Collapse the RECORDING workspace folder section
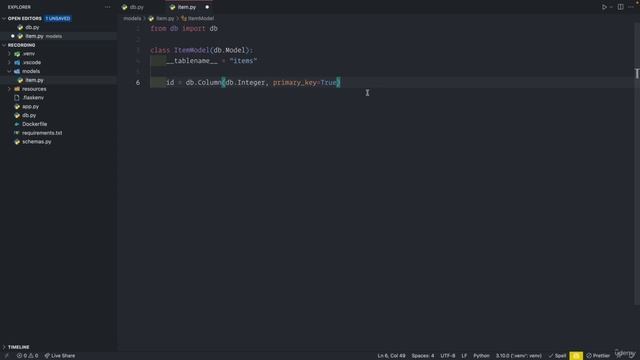This screenshot has width=640, height=360. click(21, 45)
